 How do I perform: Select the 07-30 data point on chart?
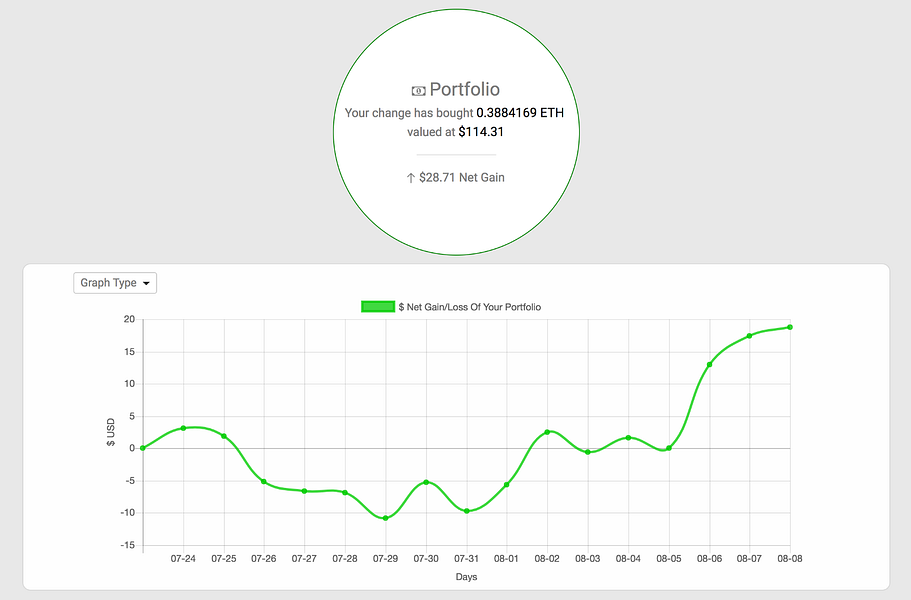coord(426,482)
